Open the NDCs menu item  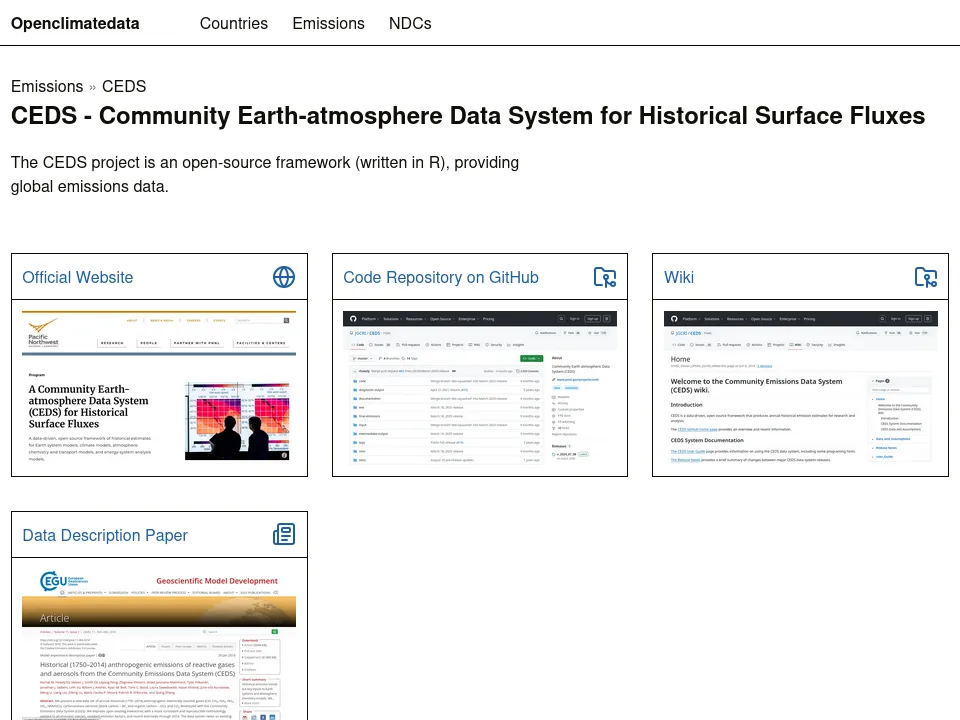pos(410,23)
